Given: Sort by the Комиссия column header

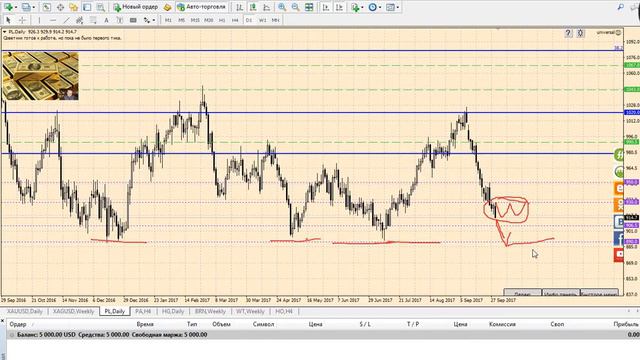Looking at the screenshot, I should (502, 324).
